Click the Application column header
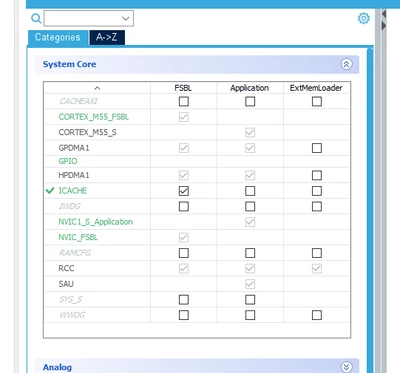 [x=249, y=88]
